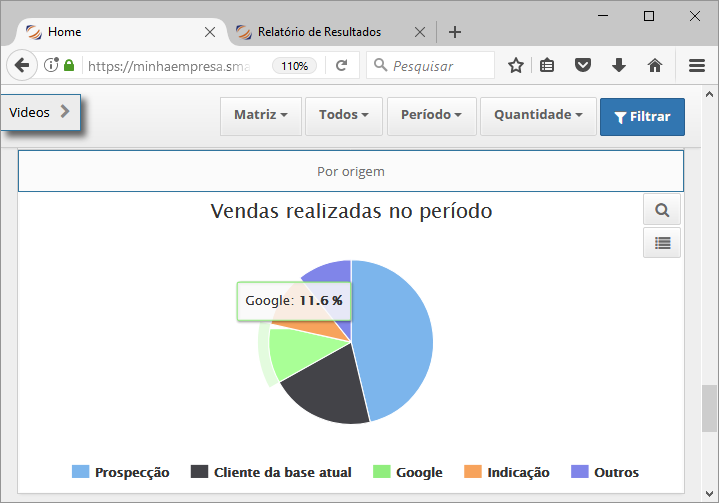
Task: Bookmark this page with the star icon
Action: [516, 66]
